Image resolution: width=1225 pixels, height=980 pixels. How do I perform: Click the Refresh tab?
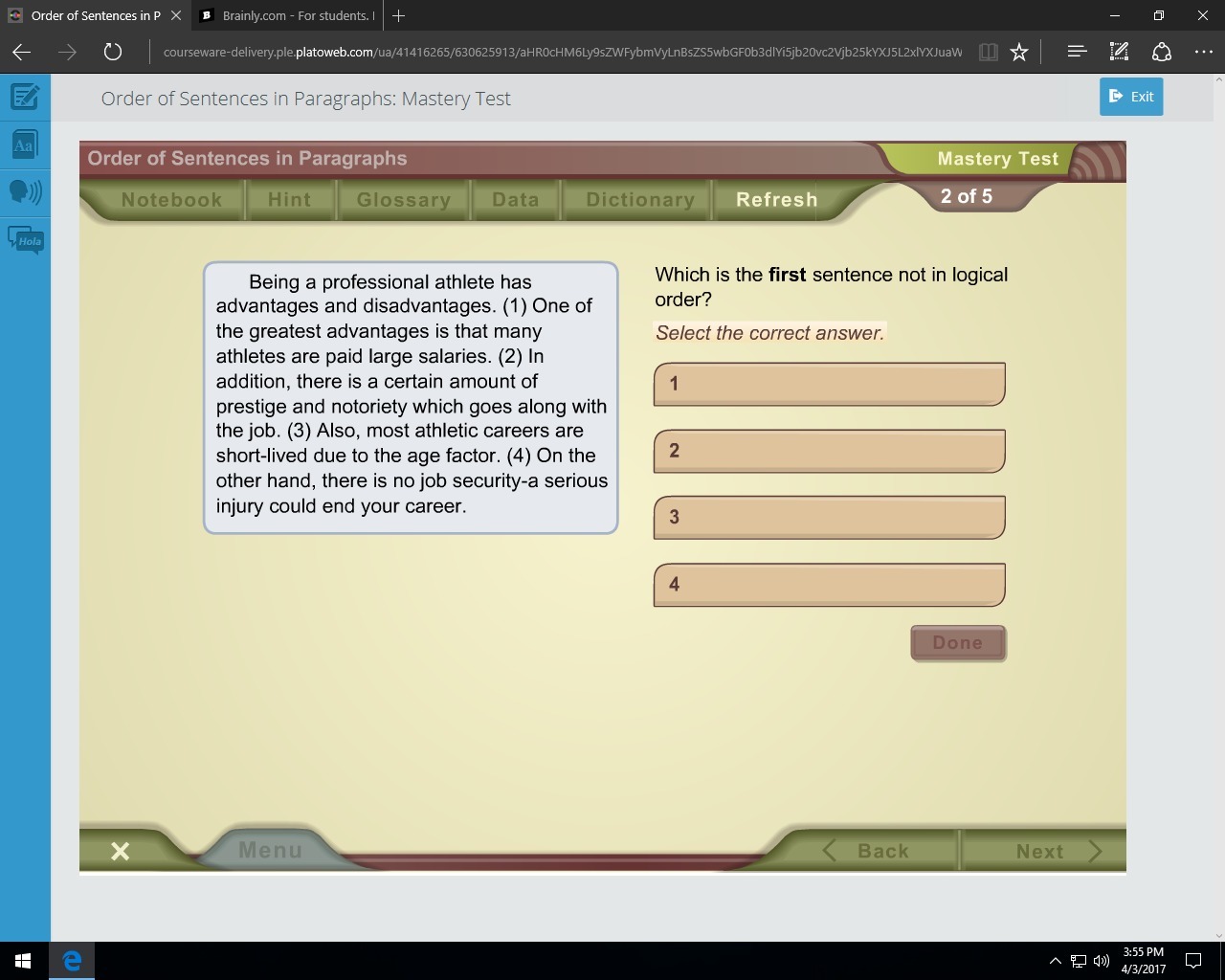777,200
